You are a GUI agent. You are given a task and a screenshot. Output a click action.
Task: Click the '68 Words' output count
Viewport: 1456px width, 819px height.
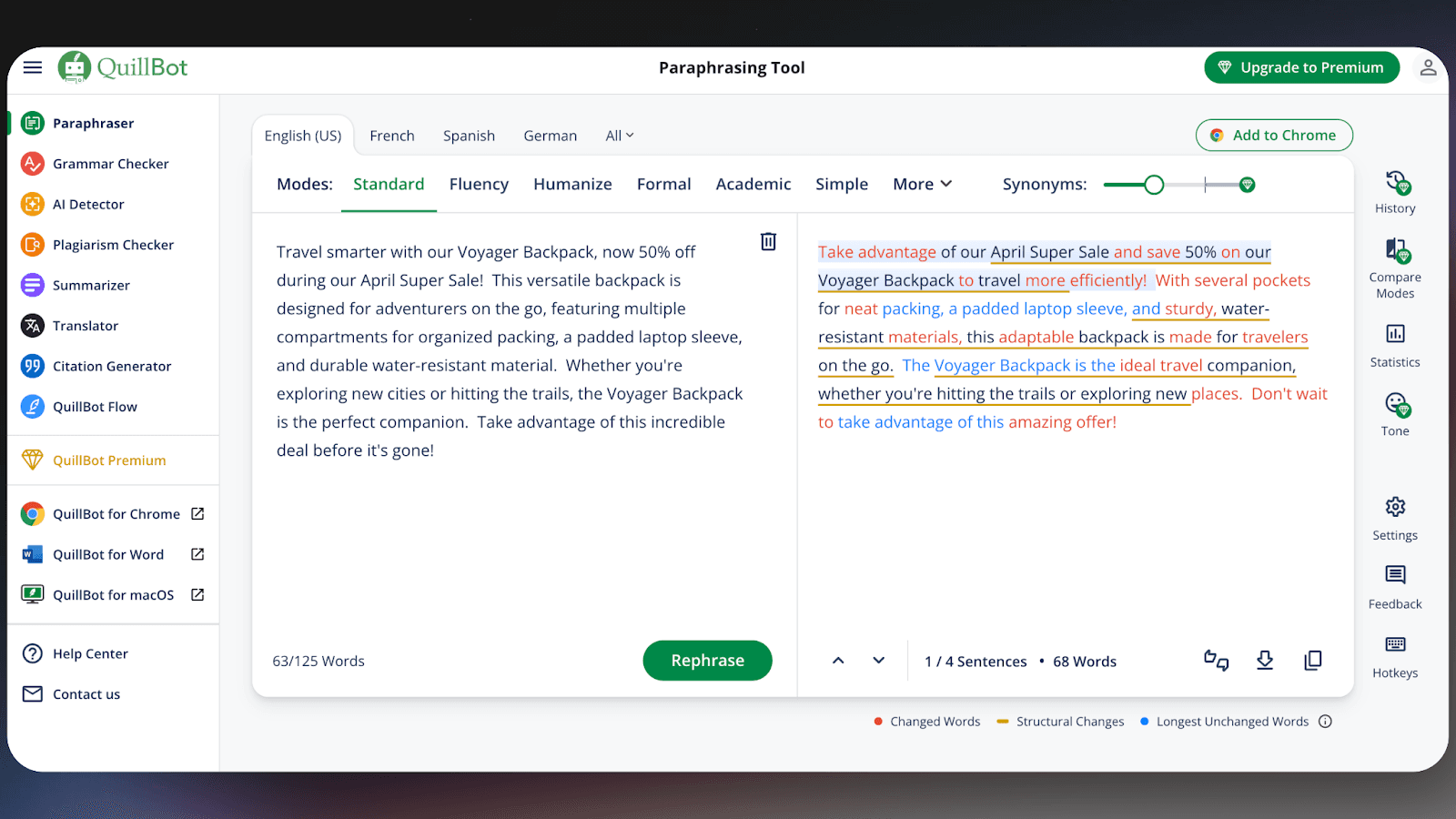point(1085,662)
